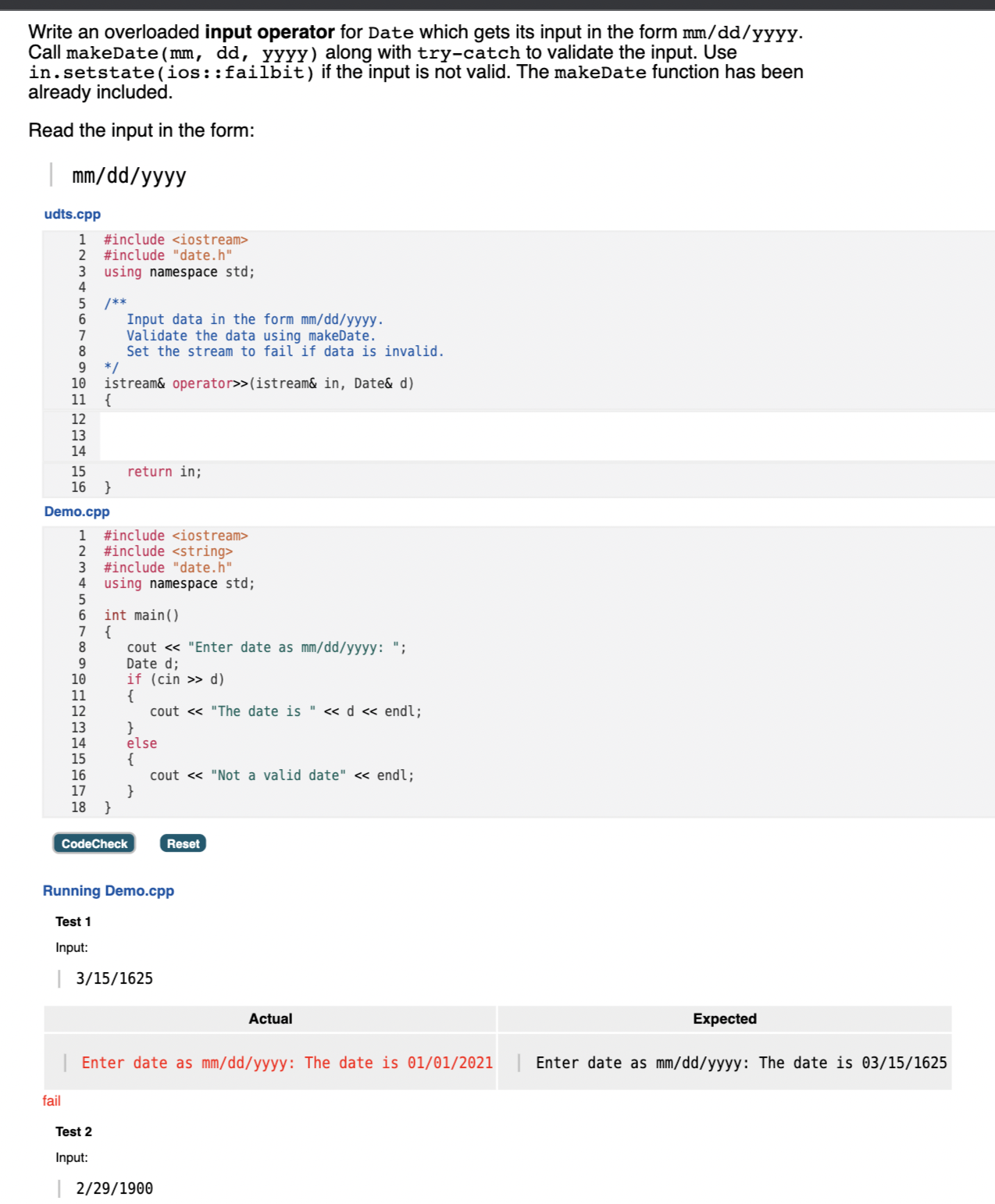
Task: Click the Test 2 label
Action: tap(73, 1130)
